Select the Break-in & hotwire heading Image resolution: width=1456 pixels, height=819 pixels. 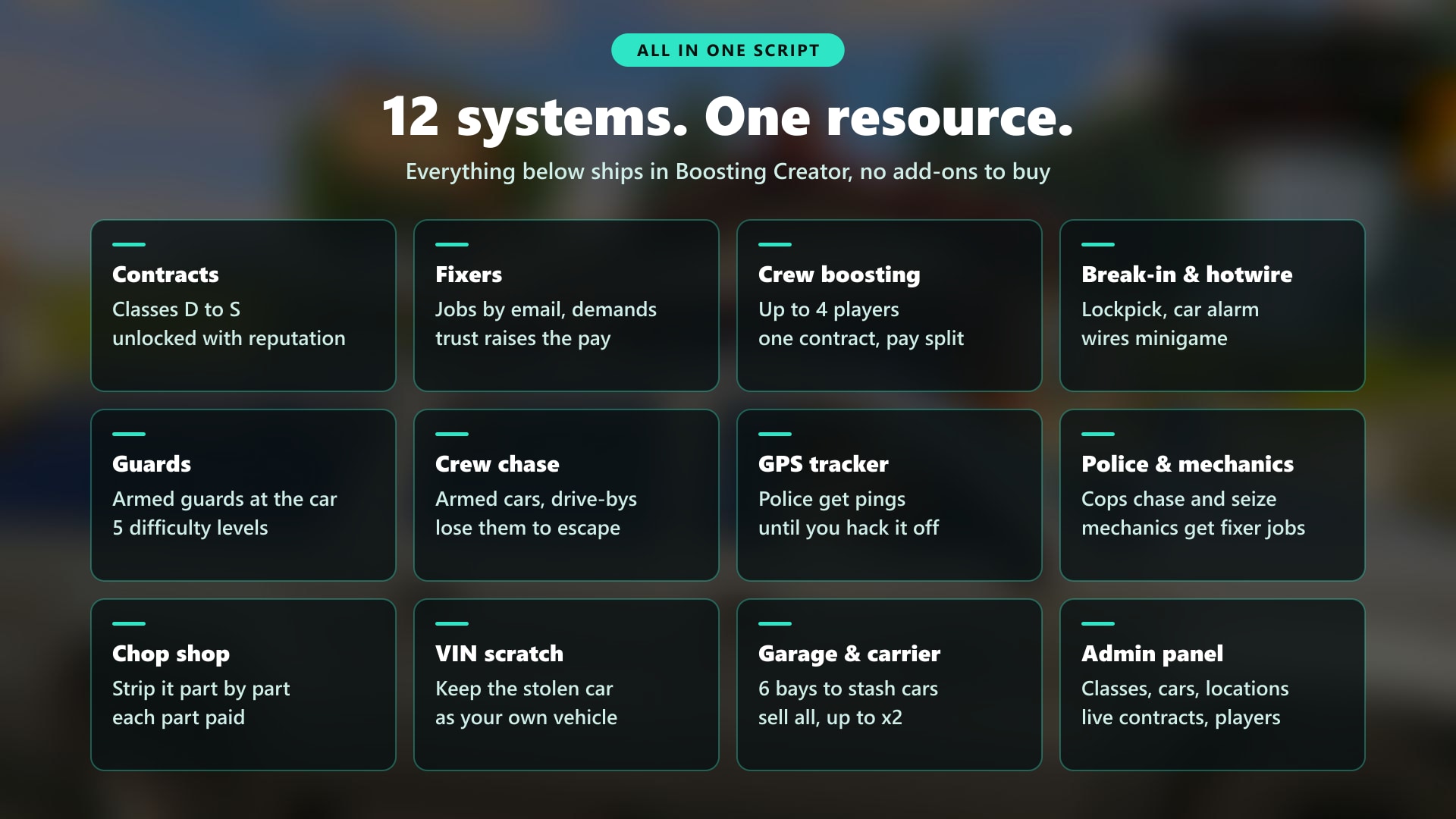(1187, 275)
